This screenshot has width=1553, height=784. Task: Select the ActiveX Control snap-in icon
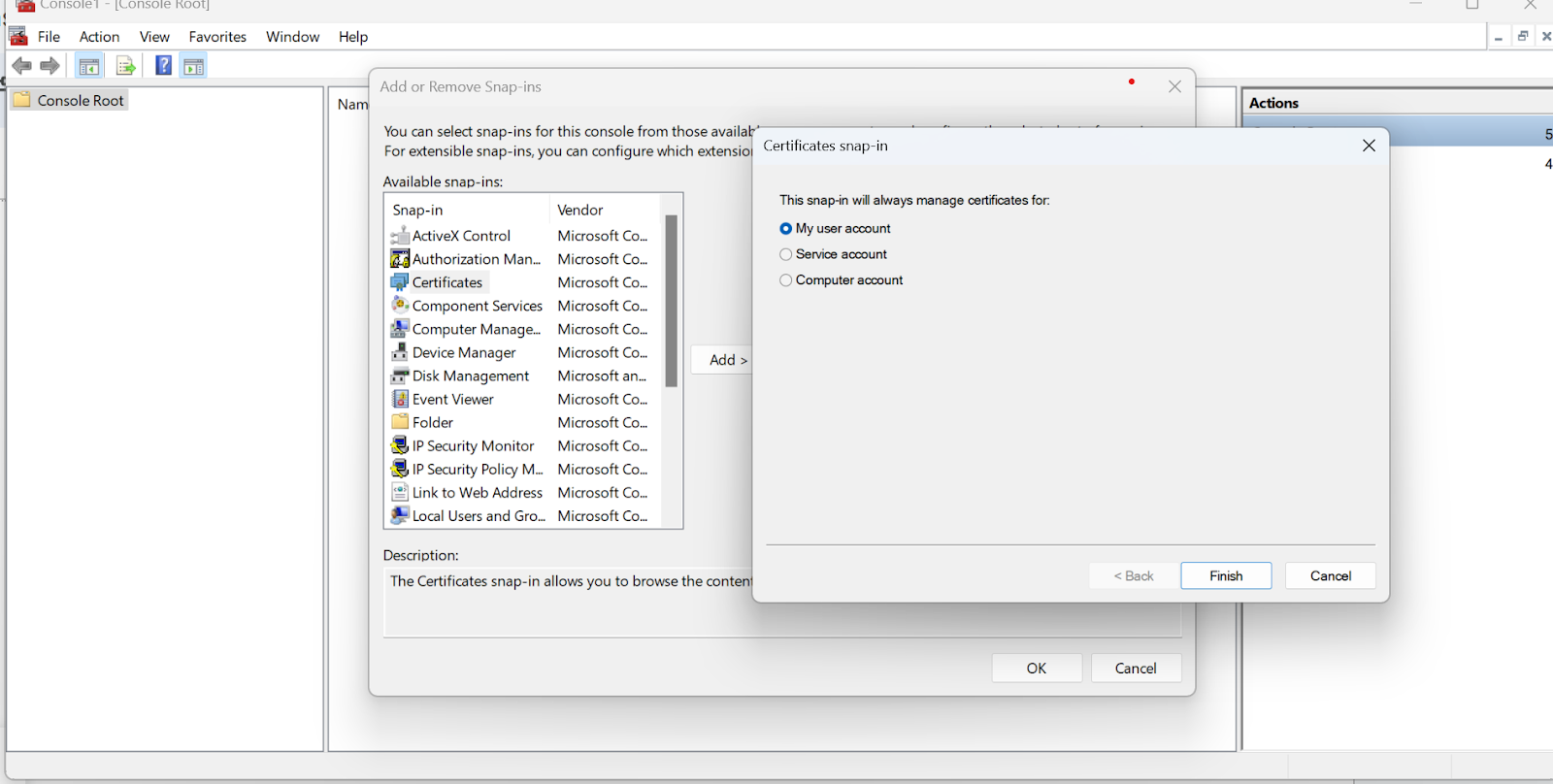(400, 236)
